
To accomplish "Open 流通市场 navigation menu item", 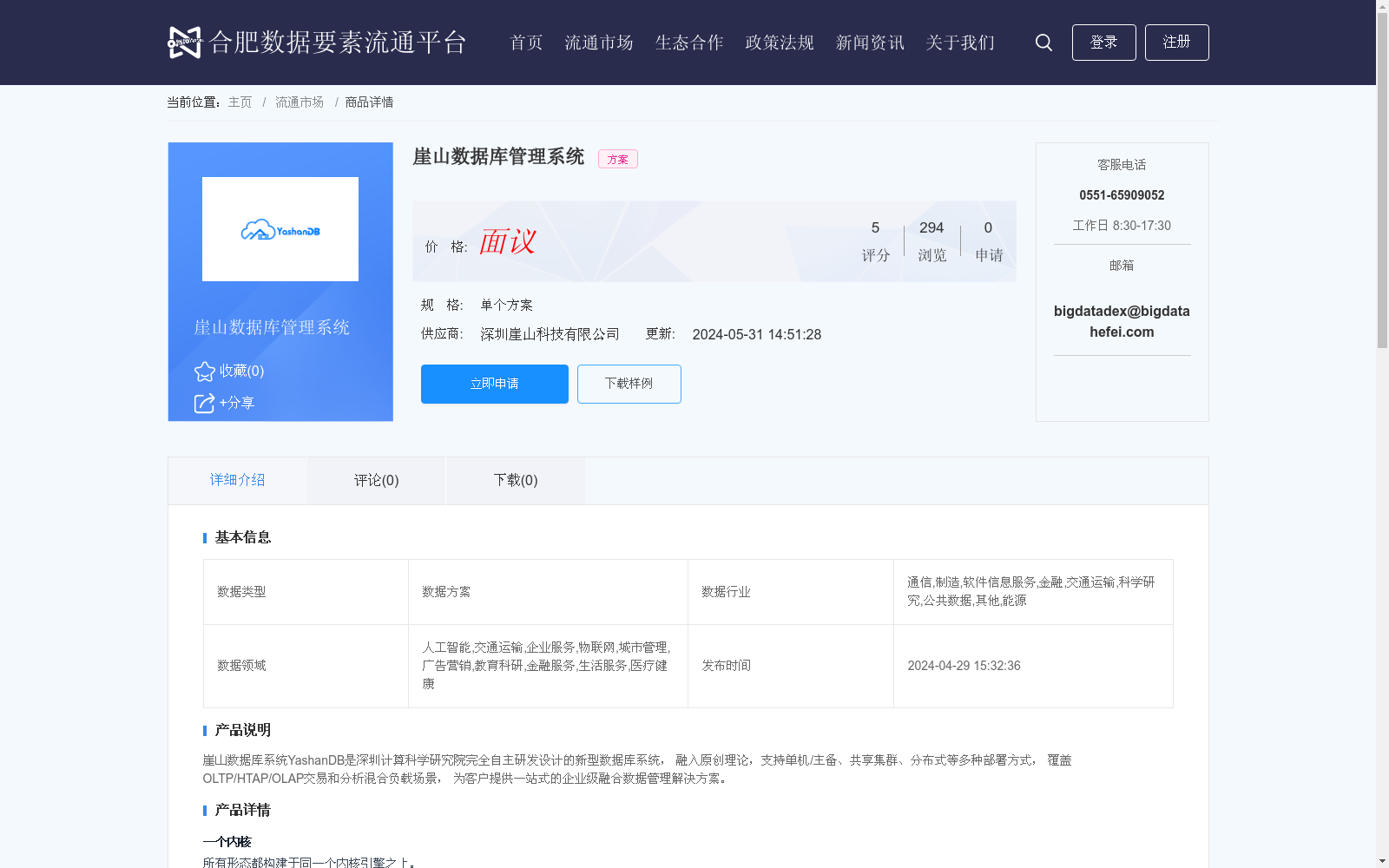I will (599, 43).
